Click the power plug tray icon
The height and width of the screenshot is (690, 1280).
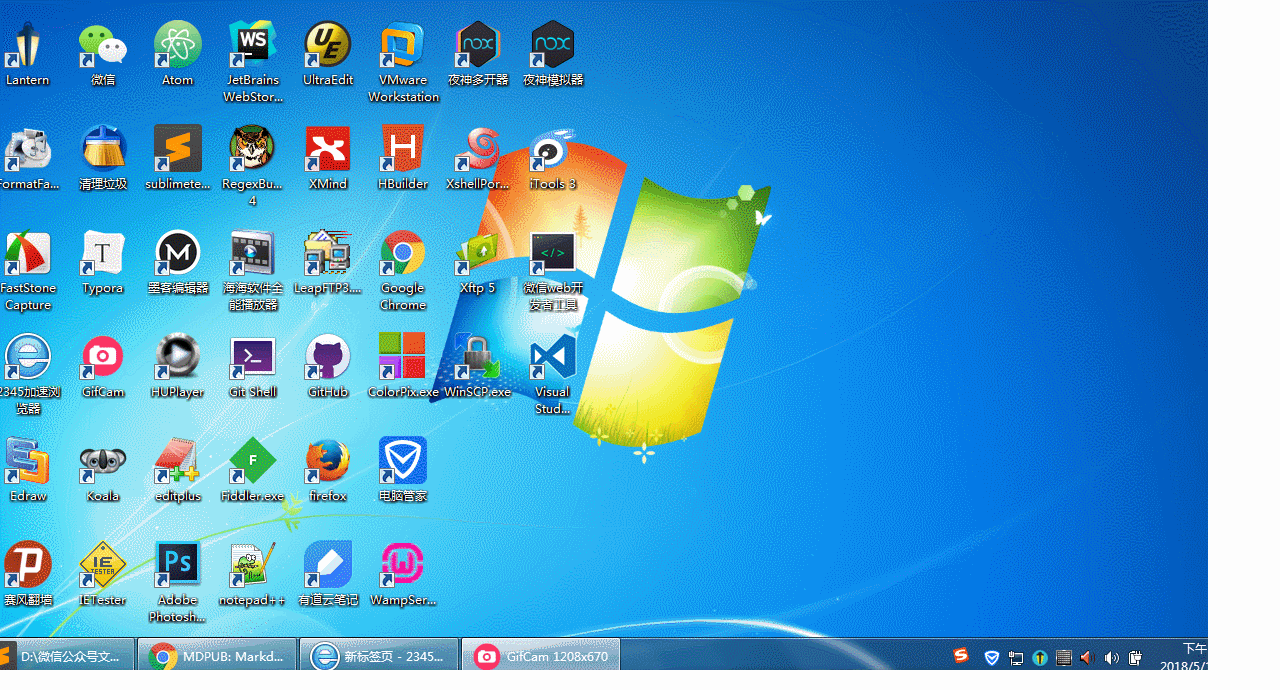click(1136, 658)
